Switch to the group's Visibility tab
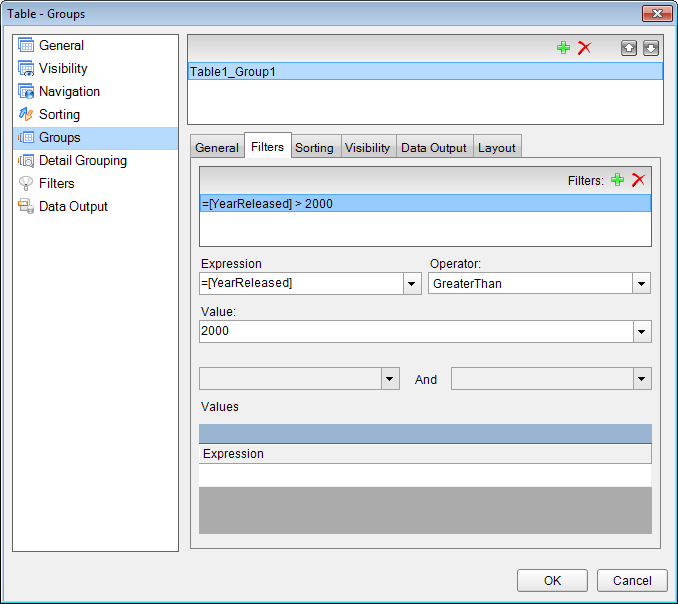The width and height of the screenshot is (678, 604). [x=368, y=148]
